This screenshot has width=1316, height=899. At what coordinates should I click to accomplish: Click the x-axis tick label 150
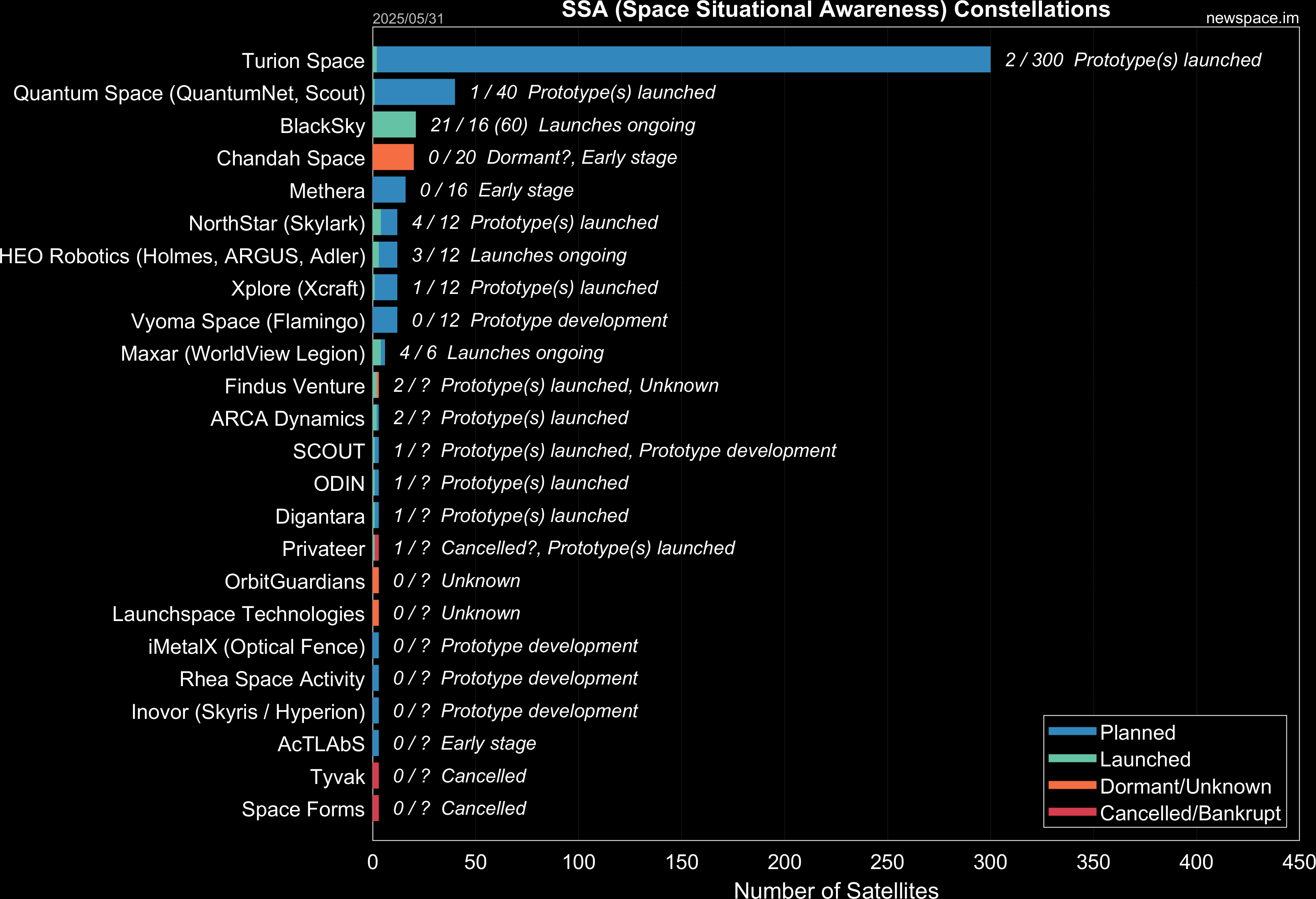[681, 861]
